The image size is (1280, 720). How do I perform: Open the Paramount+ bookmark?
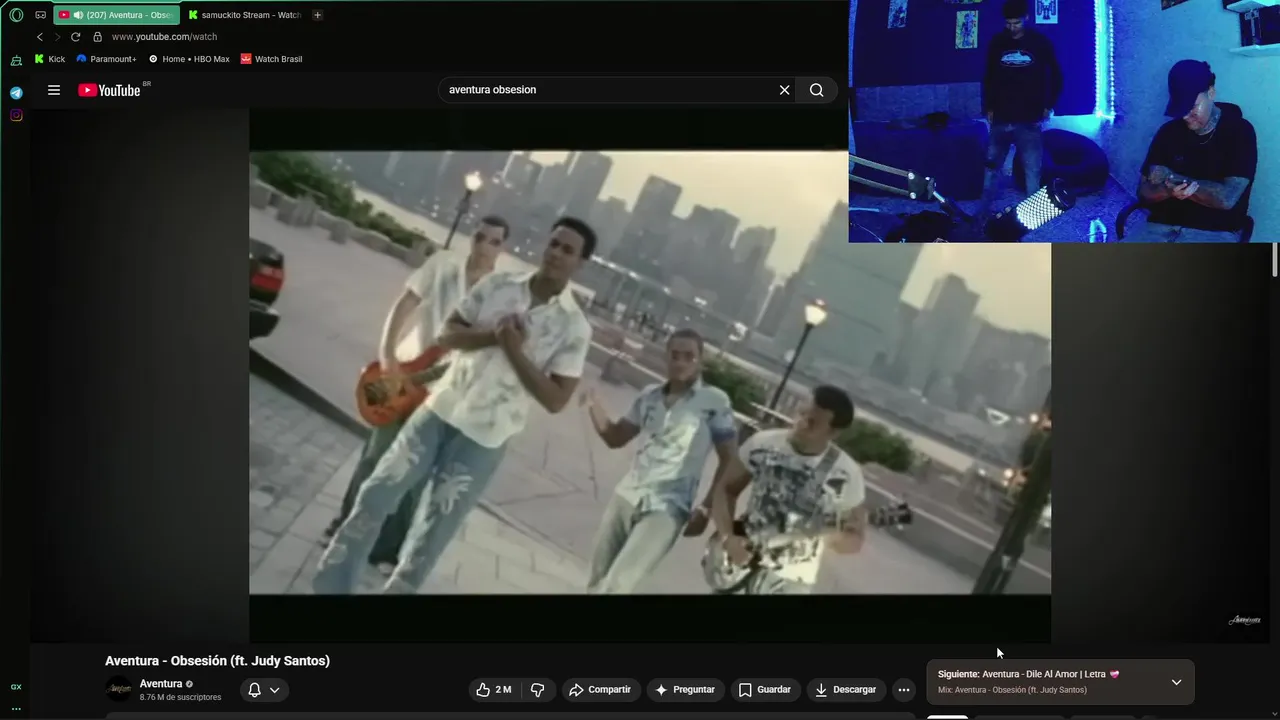[x=106, y=59]
